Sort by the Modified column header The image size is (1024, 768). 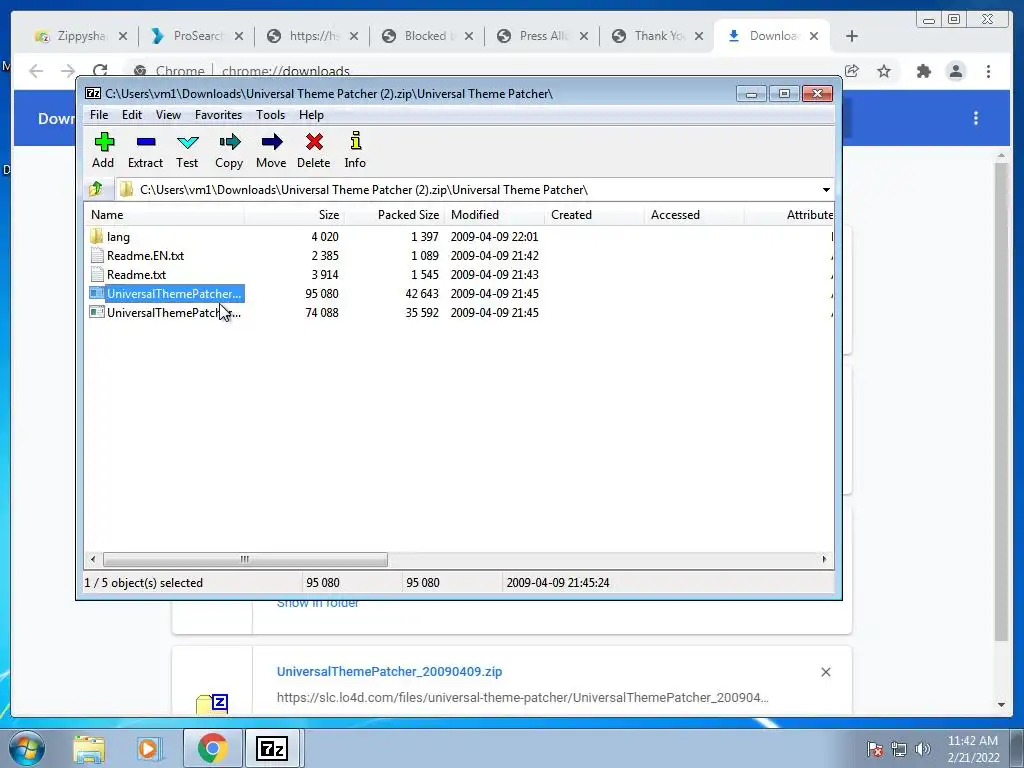(494, 215)
